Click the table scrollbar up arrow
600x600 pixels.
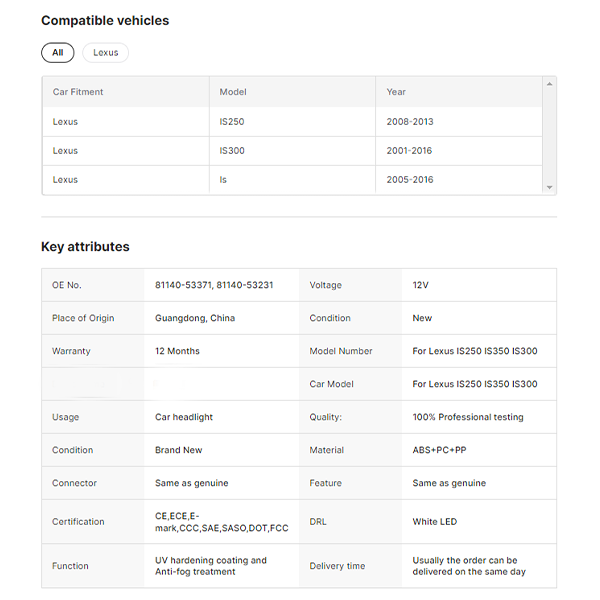tap(549, 85)
